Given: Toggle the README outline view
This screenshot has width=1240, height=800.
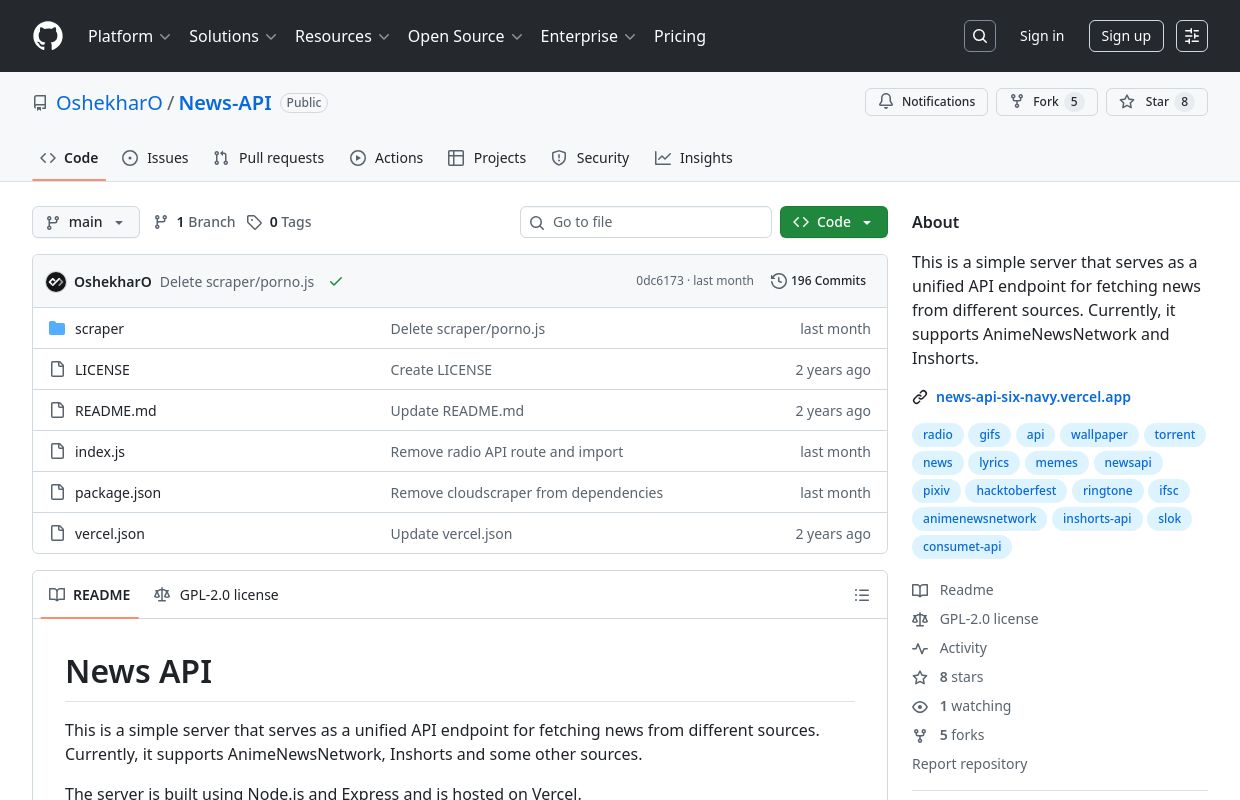Looking at the screenshot, I should coord(861,595).
